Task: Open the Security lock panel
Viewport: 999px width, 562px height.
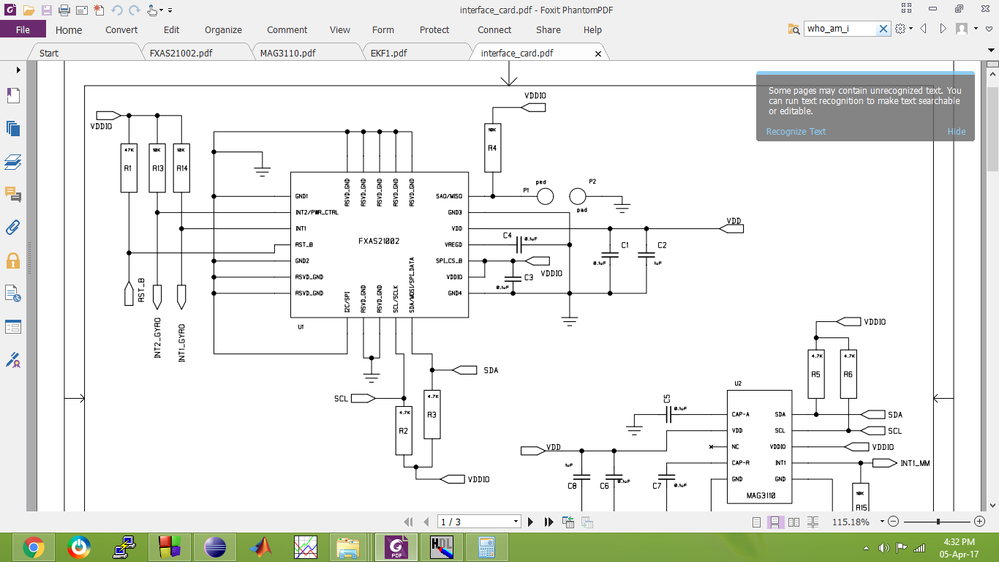Action: (13, 261)
